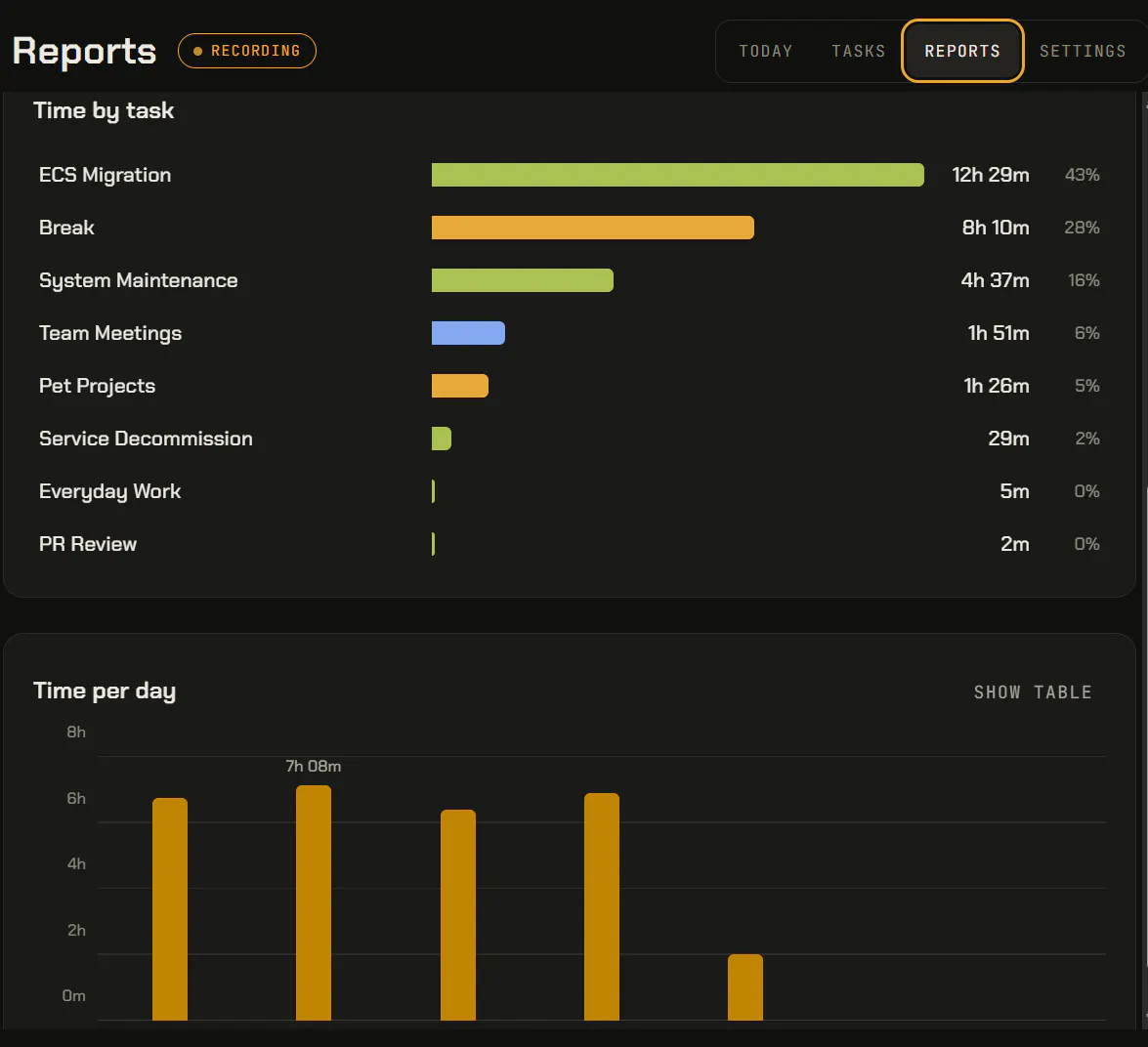Open the Settings tab
Viewport: 1148px width, 1047px height.
pos(1083,51)
